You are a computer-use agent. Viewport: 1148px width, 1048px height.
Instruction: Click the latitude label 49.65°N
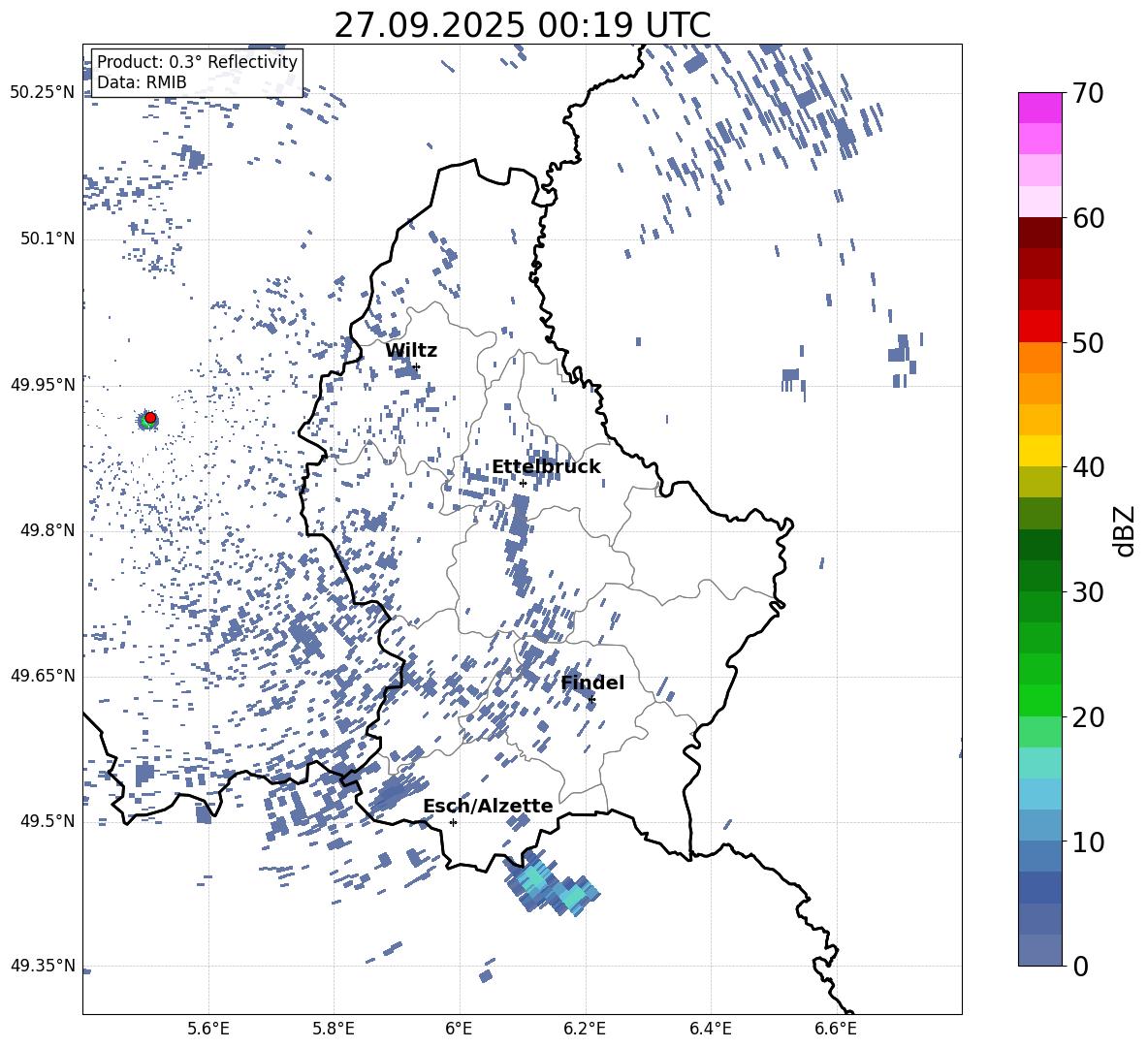click(x=43, y=675)
